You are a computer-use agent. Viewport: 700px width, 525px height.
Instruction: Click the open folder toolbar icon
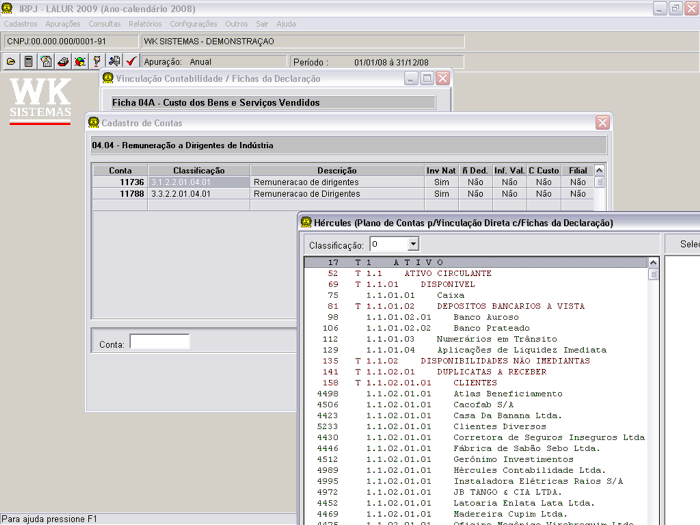(x=12, y=61)
